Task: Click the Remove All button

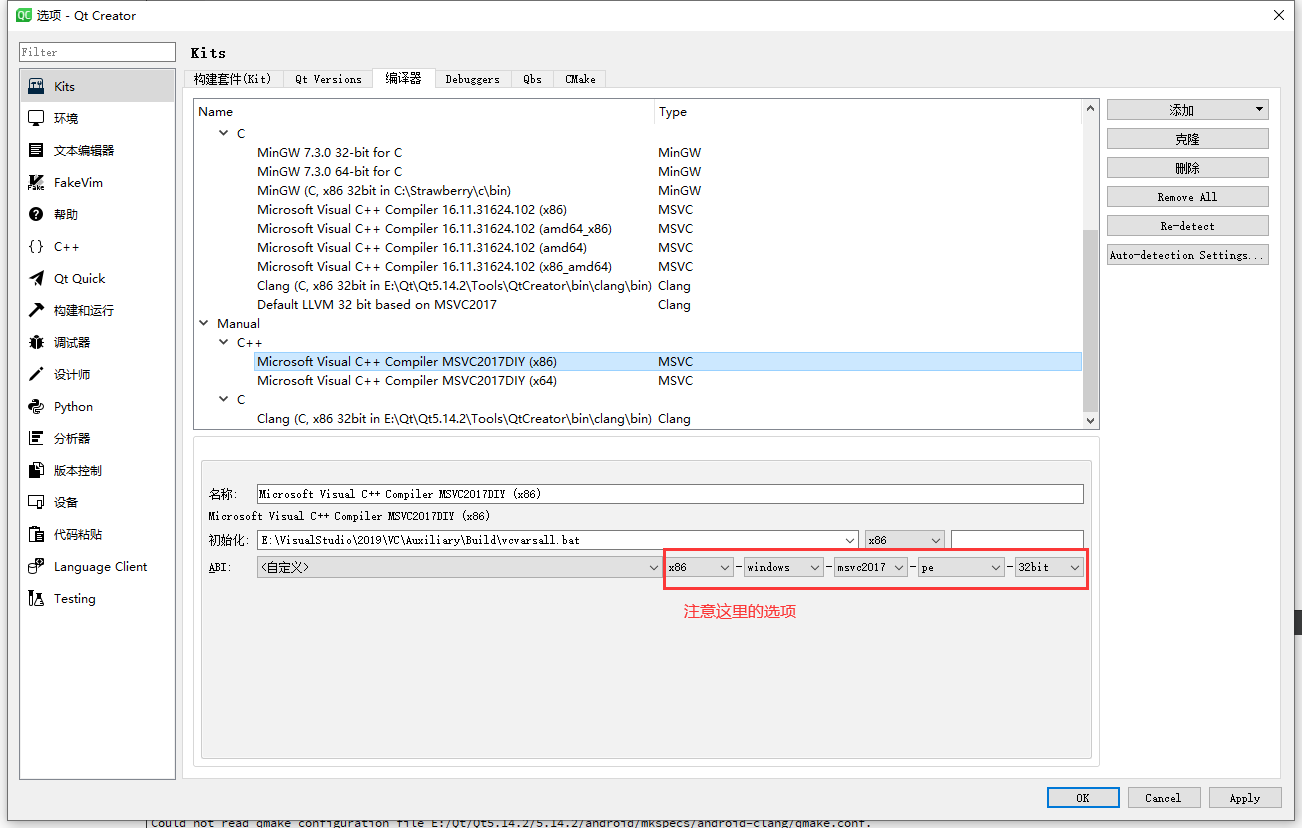Action: pos(1187,197)
